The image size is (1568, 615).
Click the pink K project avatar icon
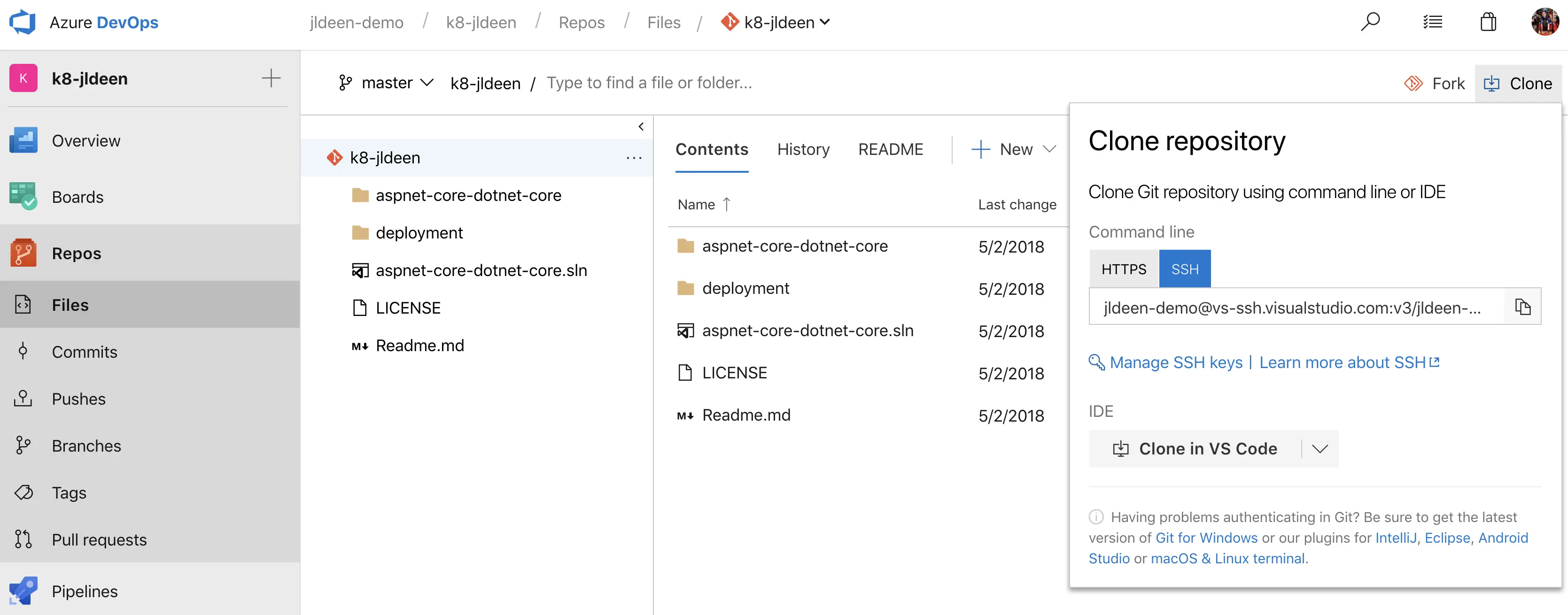[x=23, y=78]
